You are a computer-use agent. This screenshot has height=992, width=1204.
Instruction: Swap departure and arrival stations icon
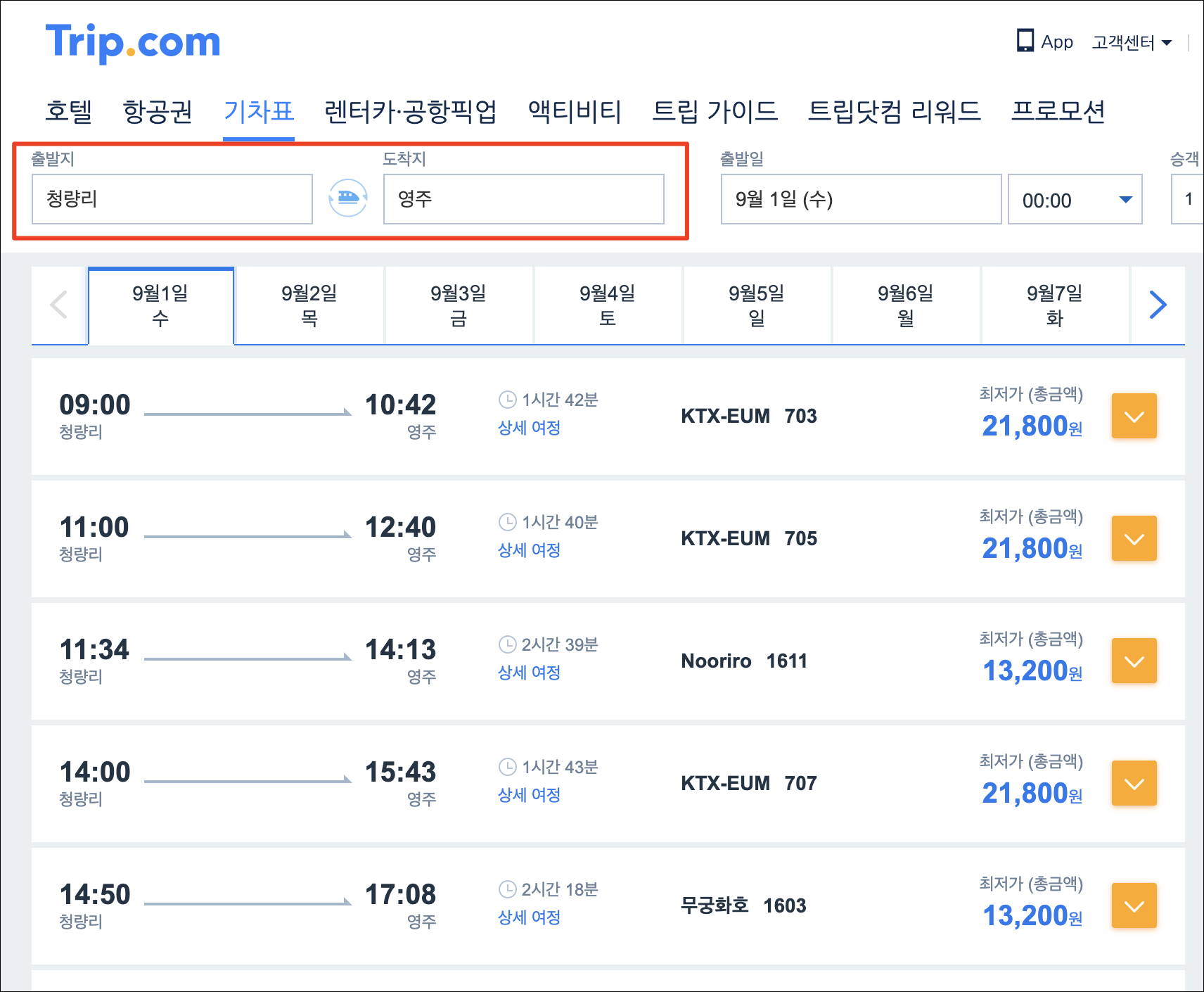click(x=348, y=198)
